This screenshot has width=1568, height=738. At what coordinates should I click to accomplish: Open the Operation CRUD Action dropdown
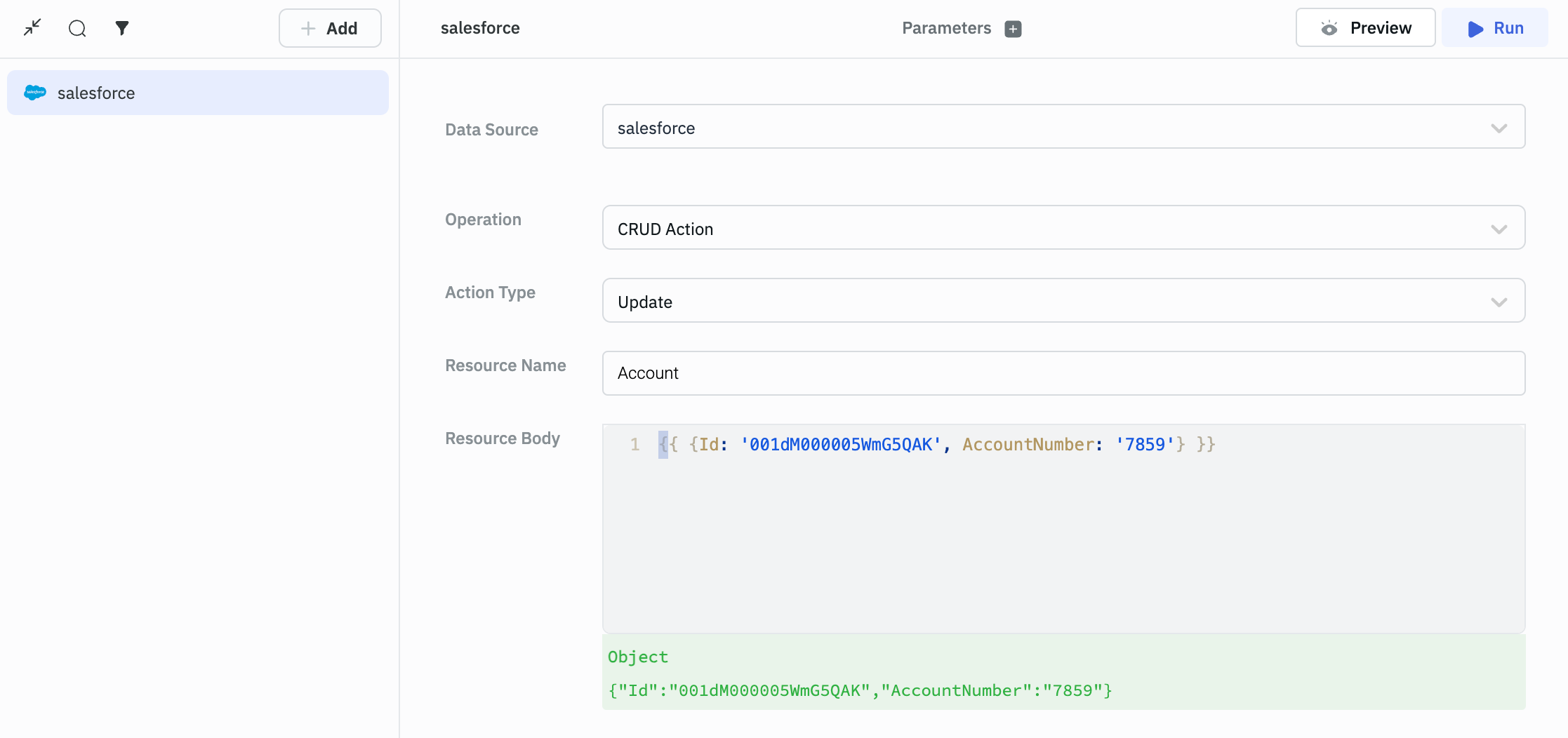pyautogui.click(x=1063, y=228)
